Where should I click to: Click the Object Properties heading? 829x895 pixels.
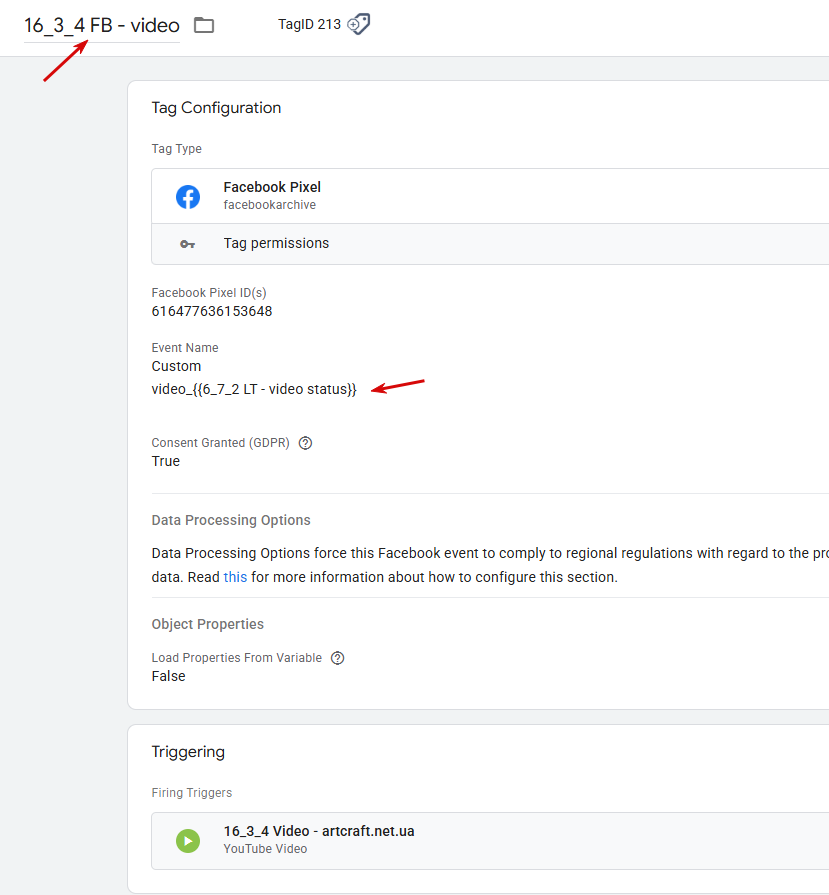pyautogui.click(x=208, y=624)
